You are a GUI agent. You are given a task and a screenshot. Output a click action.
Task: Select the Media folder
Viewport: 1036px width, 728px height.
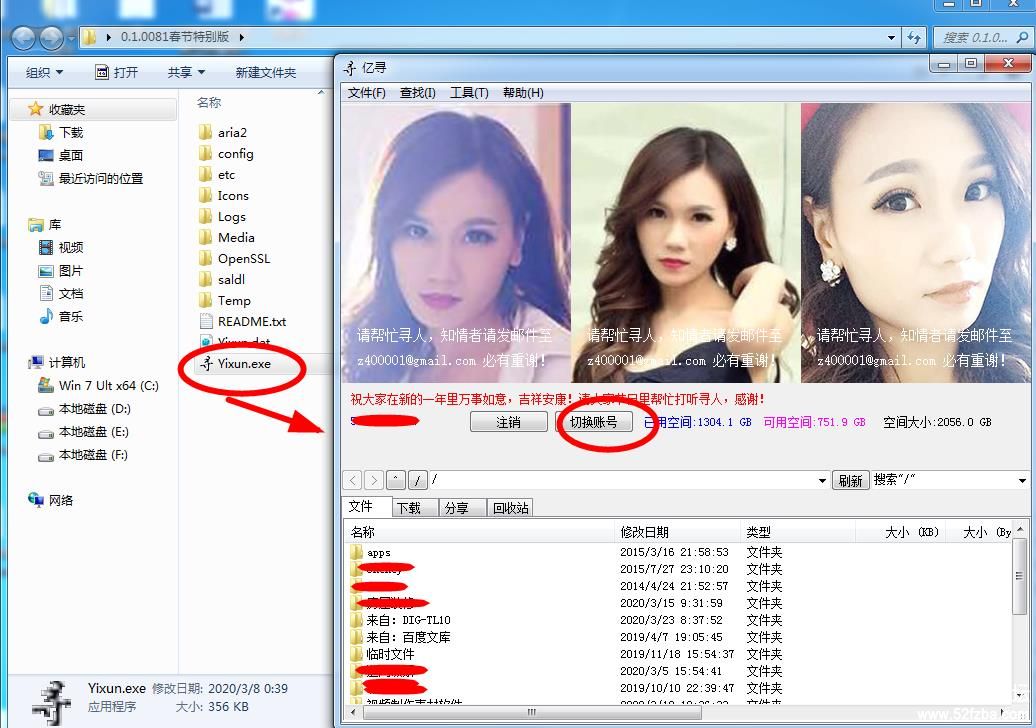tap(227, 237)
